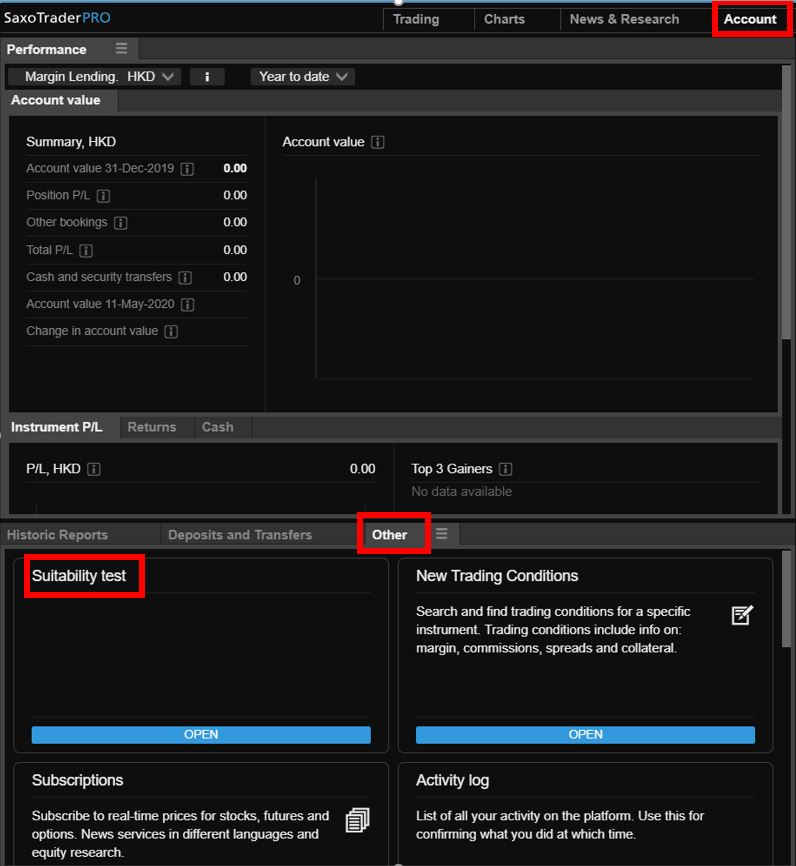Open the Performance panel hamburger menu

tap(122, 49)
